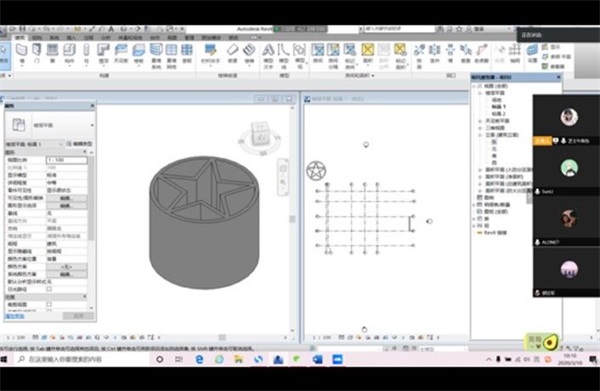Click Edit button for visibility/graphics overrides
The height and width of the screenshot is (391, 600).
pos(67,198)
